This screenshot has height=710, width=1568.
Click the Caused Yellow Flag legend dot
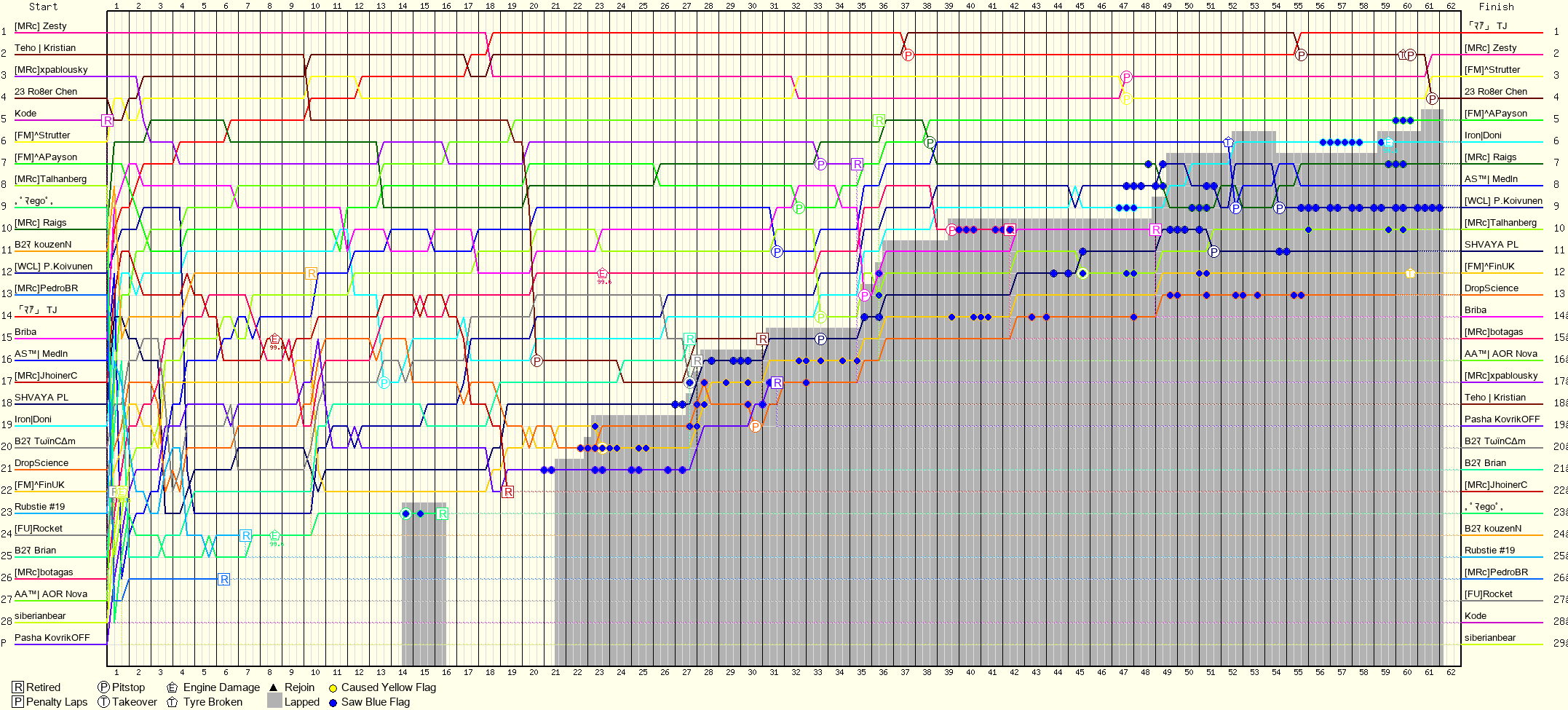coord(333,688)
